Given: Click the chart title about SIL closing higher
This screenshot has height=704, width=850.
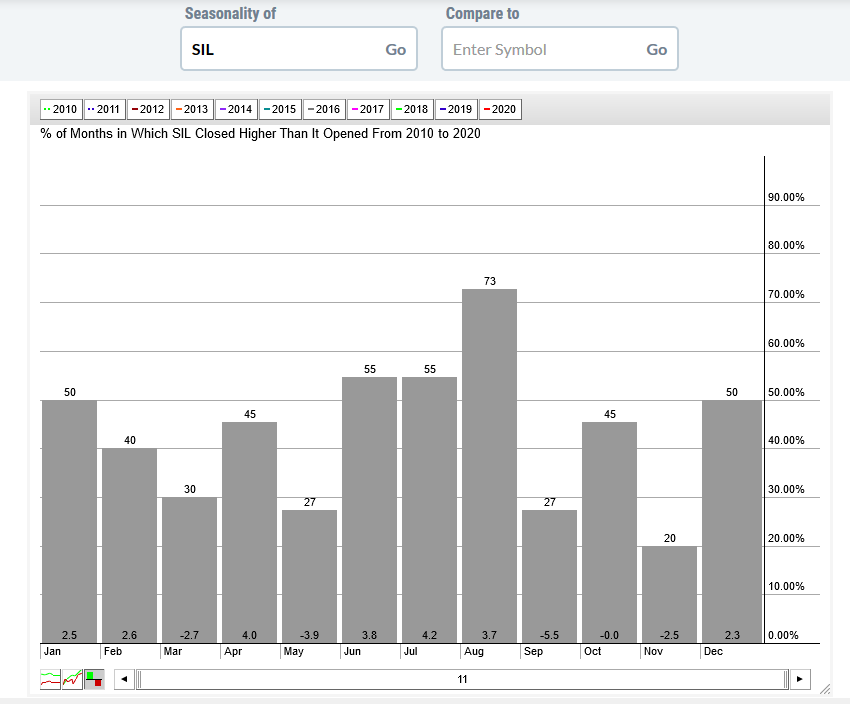Looking at the screenshot, I should [260, 134].
